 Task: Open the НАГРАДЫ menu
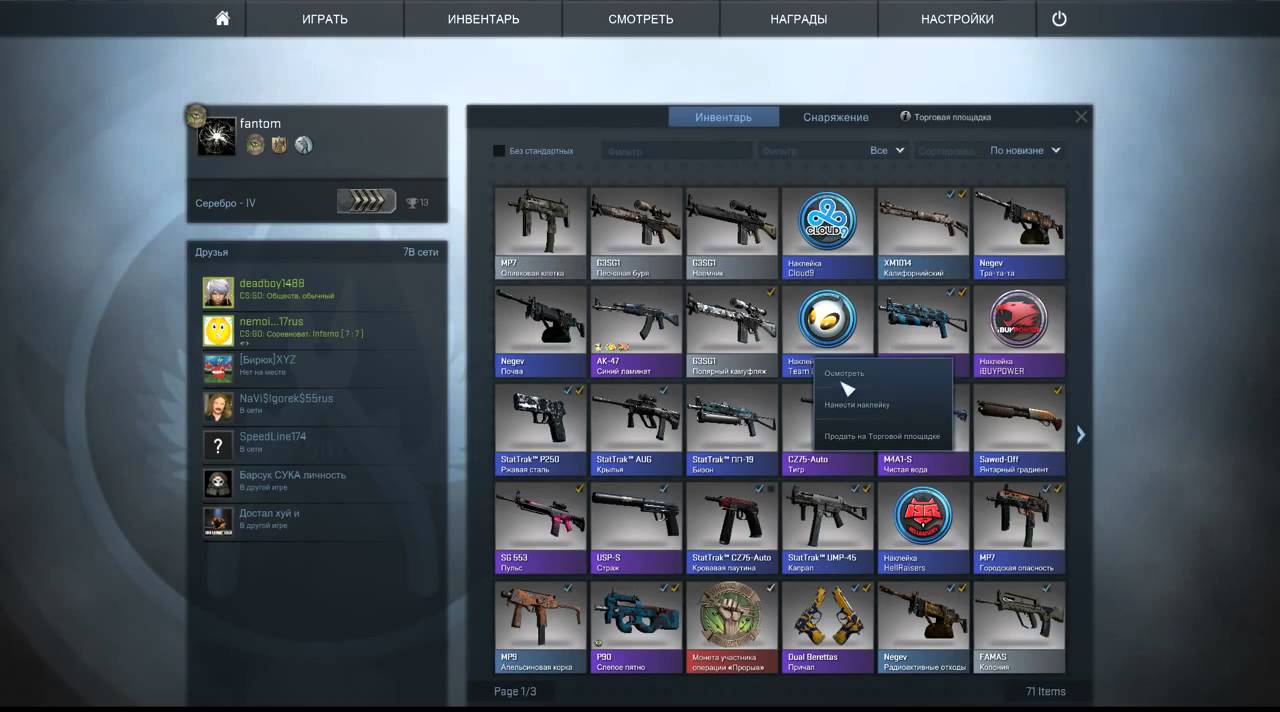coord(799,19)
